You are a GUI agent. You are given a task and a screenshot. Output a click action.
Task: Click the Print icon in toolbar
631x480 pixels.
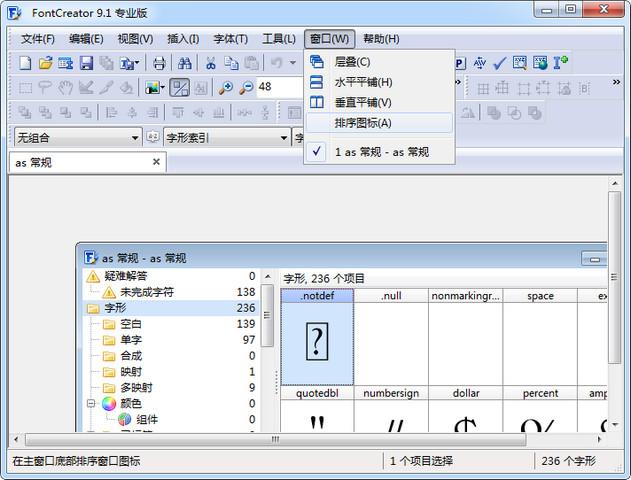pyautogui.click(x=159, y=63)
